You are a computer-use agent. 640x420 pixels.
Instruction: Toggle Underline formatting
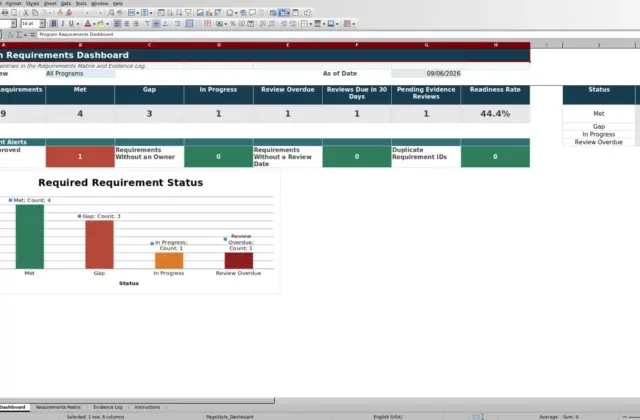coord(71,24)
